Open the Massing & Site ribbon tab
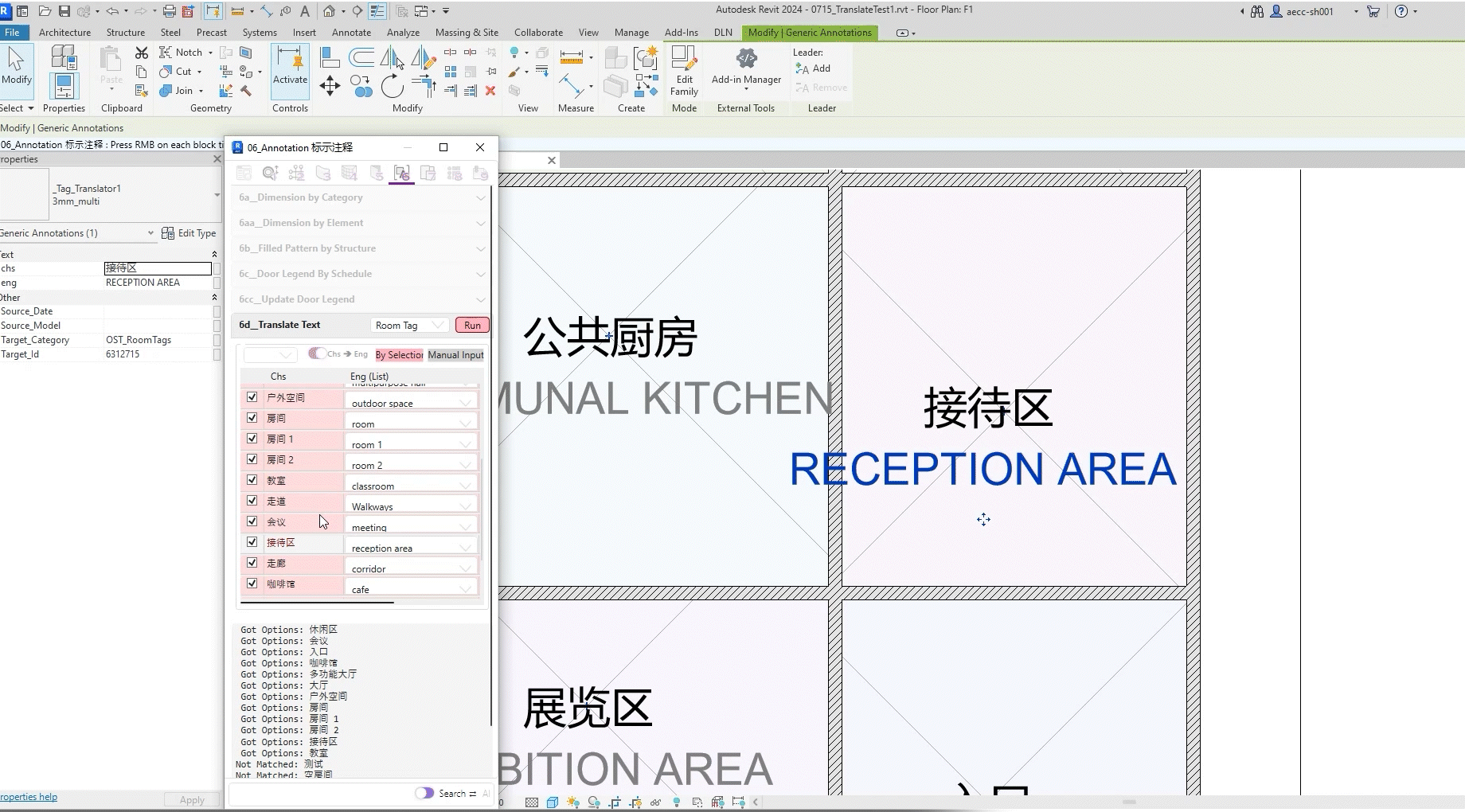Viewport: 1465px width, 812px height. click(x=467, y=33)
